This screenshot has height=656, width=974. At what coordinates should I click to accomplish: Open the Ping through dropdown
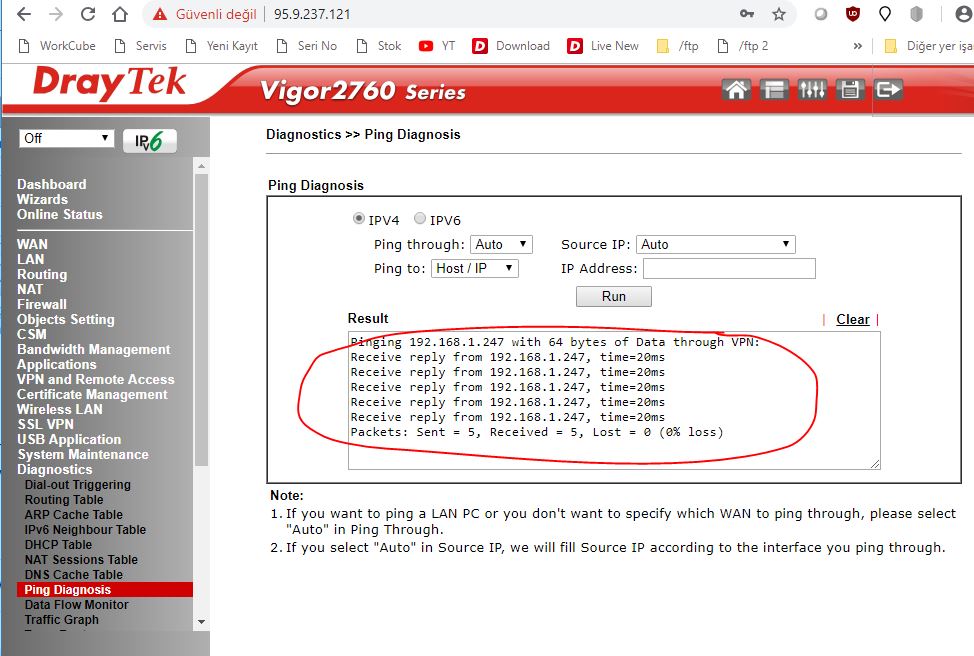pyautogui.click(x=501, y=244)
